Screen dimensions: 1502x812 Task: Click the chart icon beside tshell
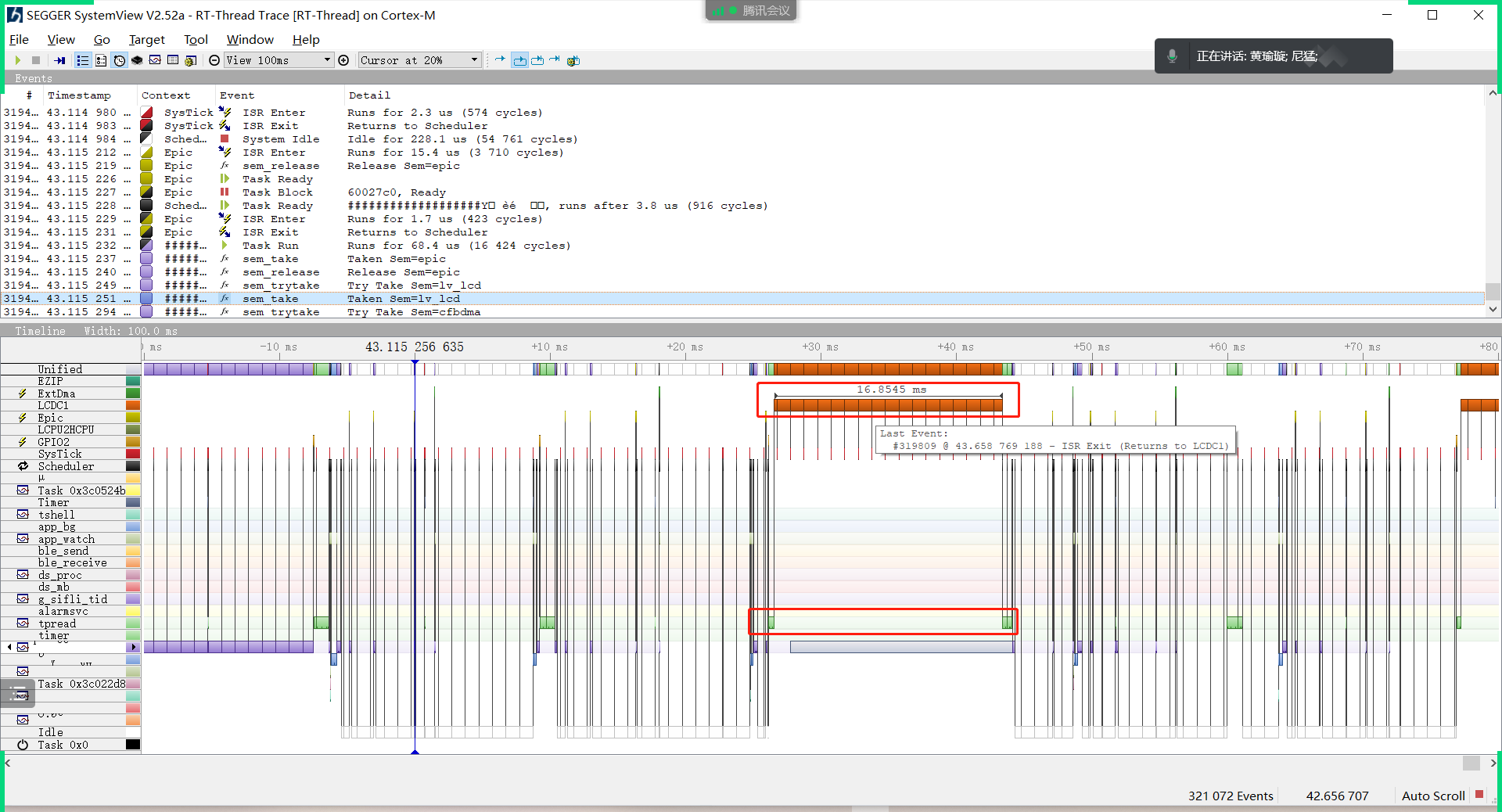[x=23, y=515]
